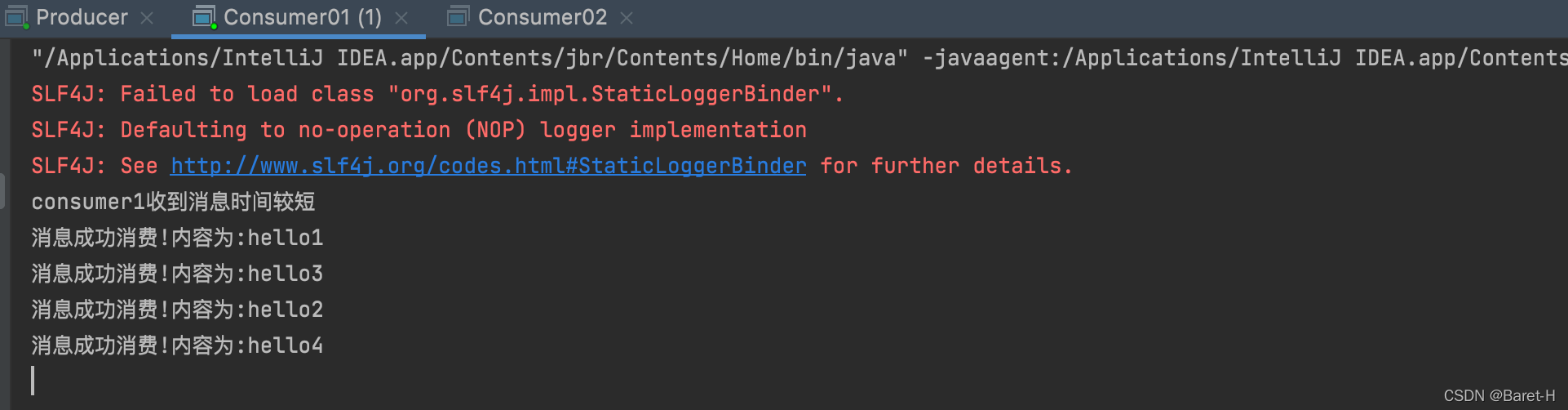Click the 'Failed to load class' error line
This screenshot has width=1568, height=410.
coord(437,94)
